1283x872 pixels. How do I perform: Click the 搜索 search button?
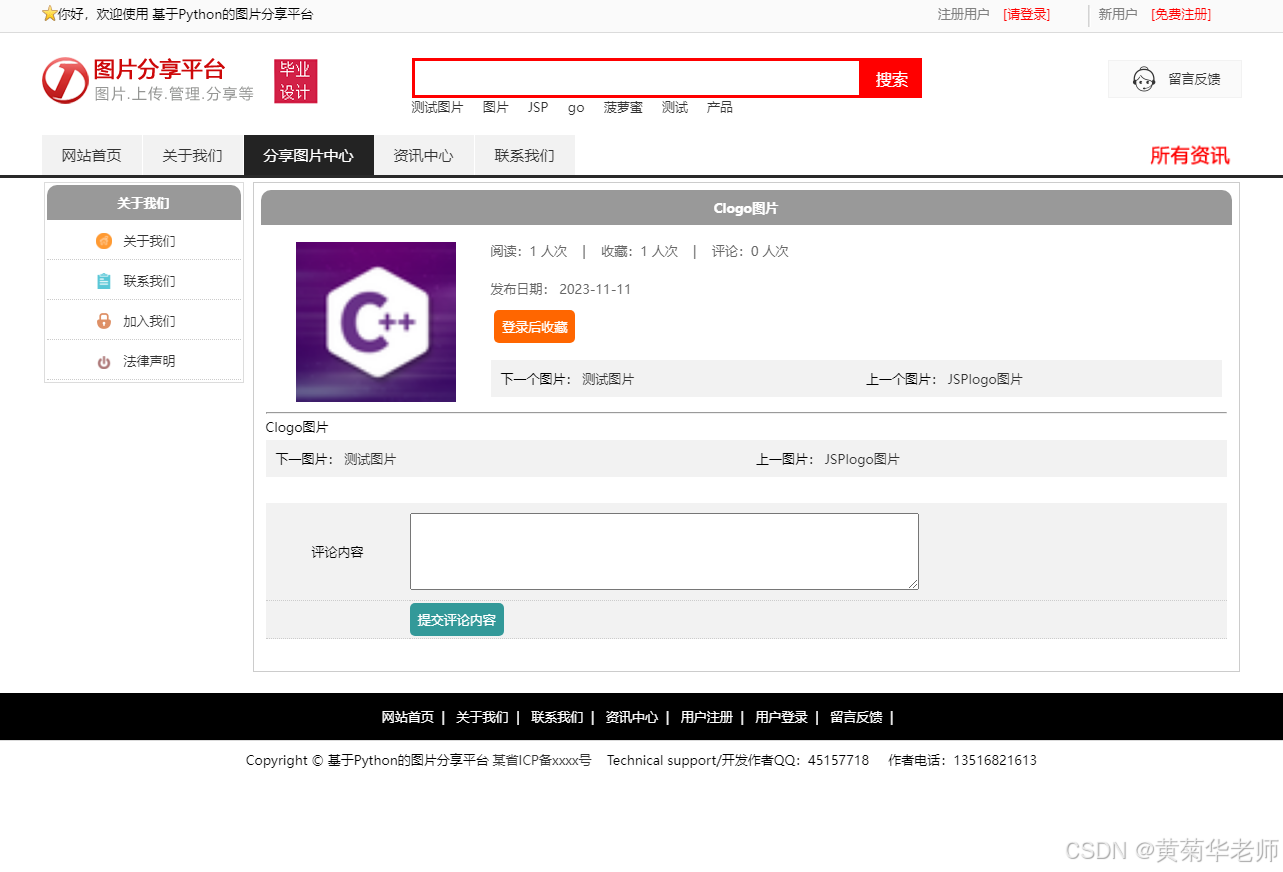(x=890, y=78)
